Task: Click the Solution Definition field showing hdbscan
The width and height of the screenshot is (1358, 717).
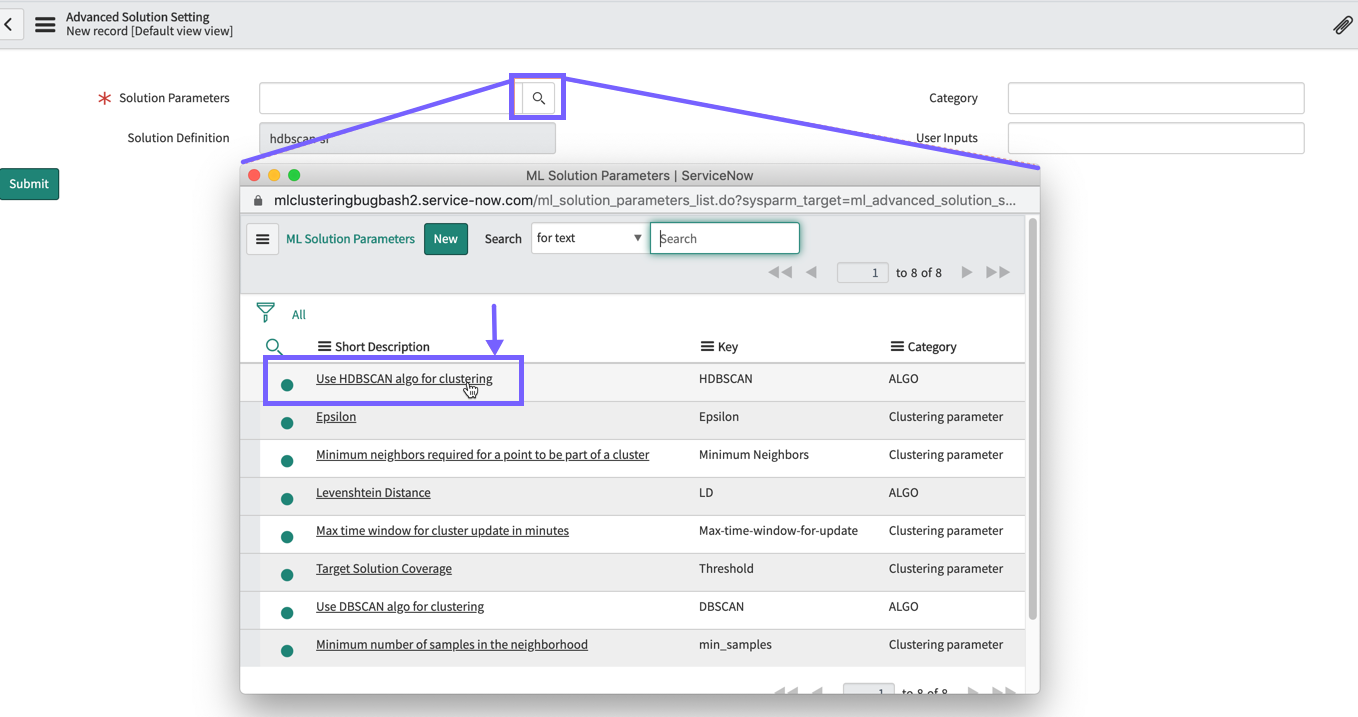Action: (407, 138)
